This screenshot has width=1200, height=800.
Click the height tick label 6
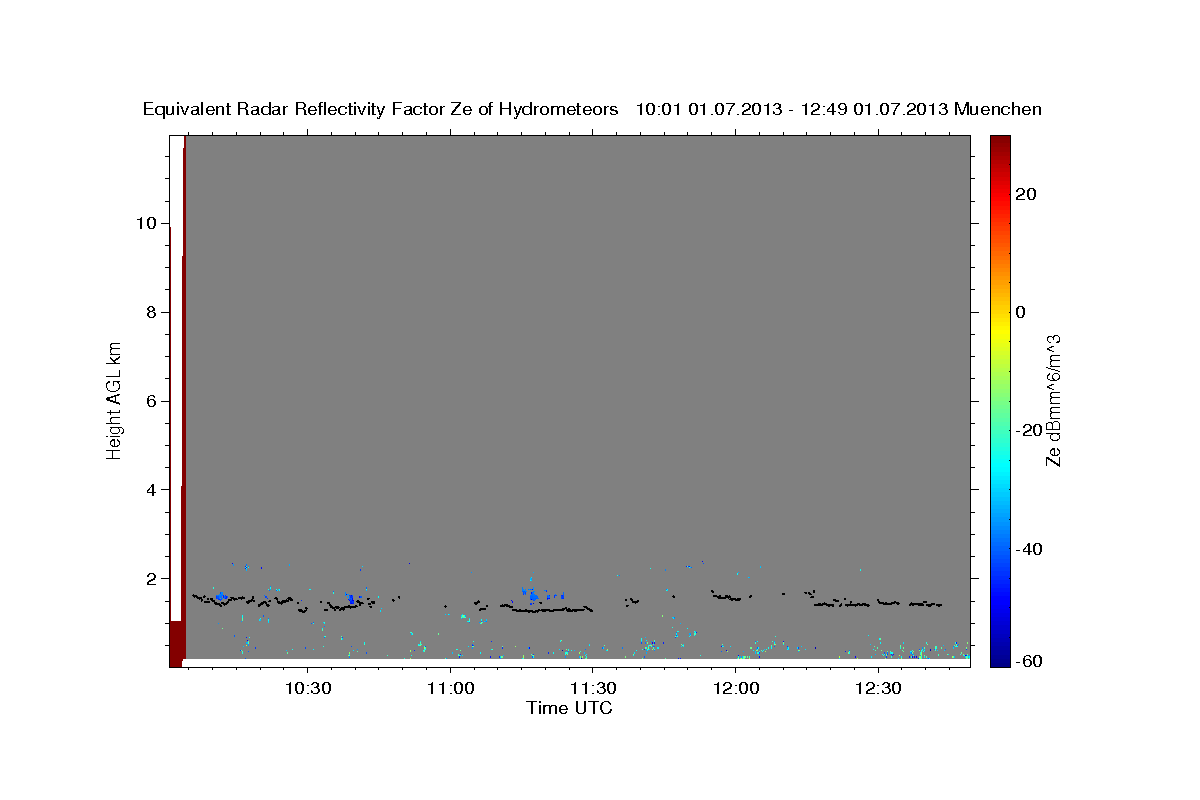[x=152, y=401]
